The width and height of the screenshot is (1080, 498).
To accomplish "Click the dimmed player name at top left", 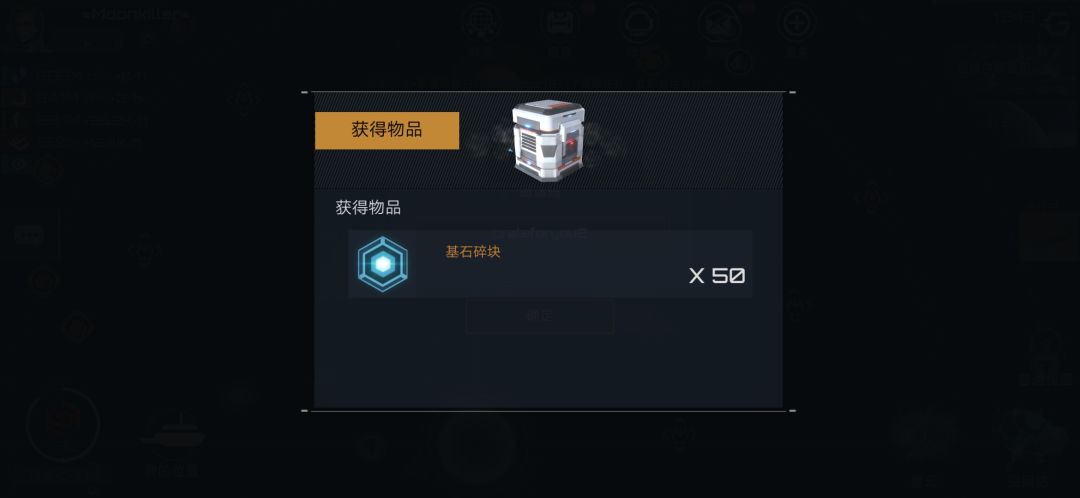I will (134, 14).
